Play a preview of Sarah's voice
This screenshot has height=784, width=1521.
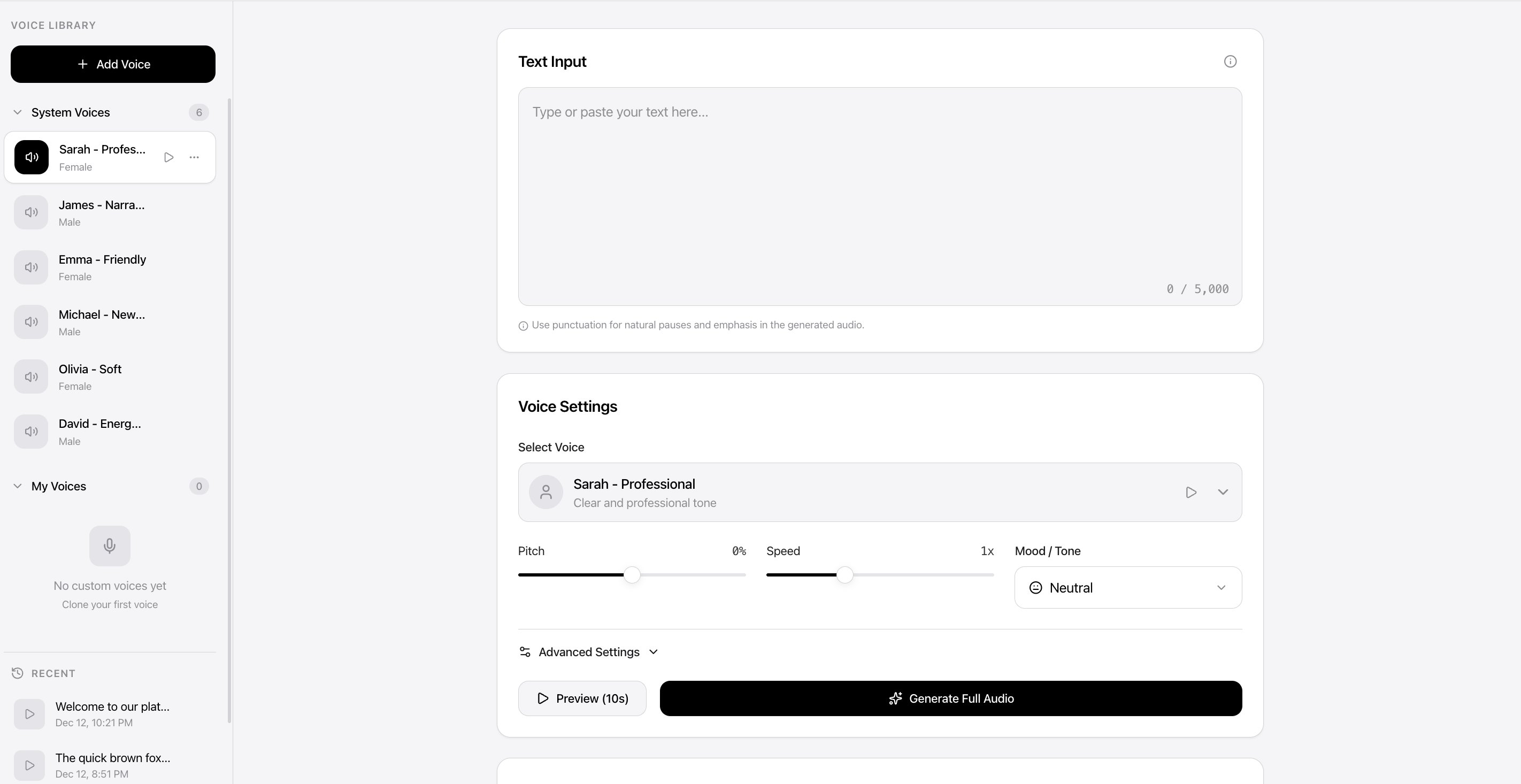(169, 157)
